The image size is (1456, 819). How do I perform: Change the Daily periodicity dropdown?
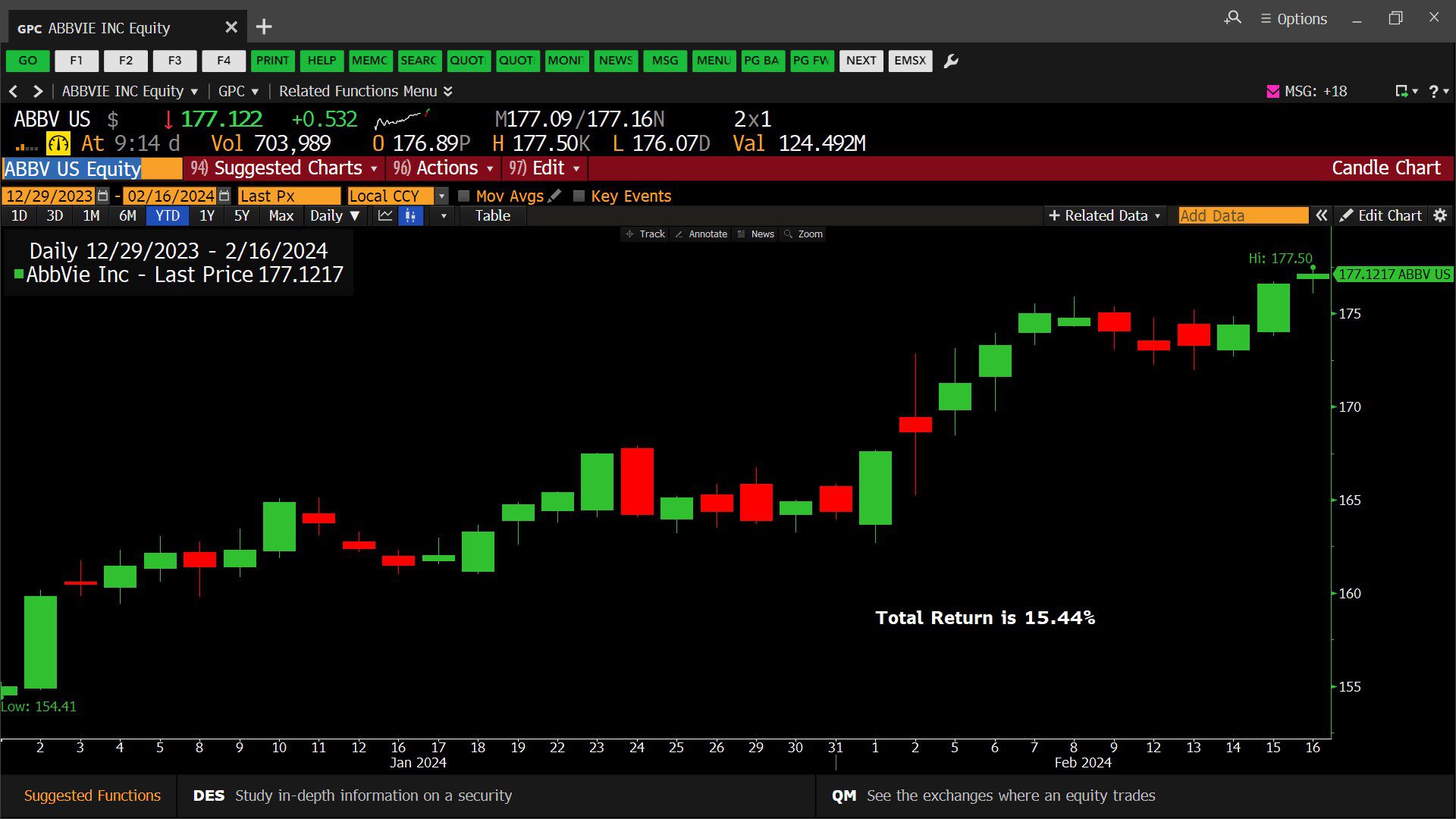(x=334, y=215)
